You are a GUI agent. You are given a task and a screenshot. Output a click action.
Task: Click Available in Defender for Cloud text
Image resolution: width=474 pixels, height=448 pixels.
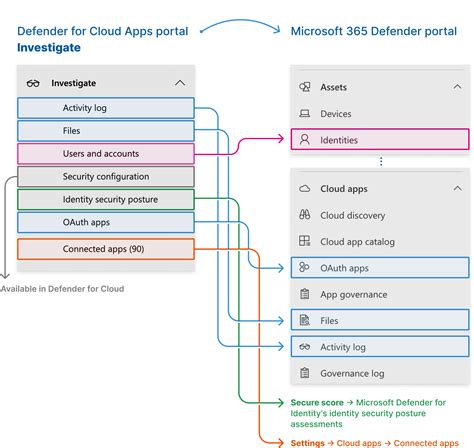(62, 289)
